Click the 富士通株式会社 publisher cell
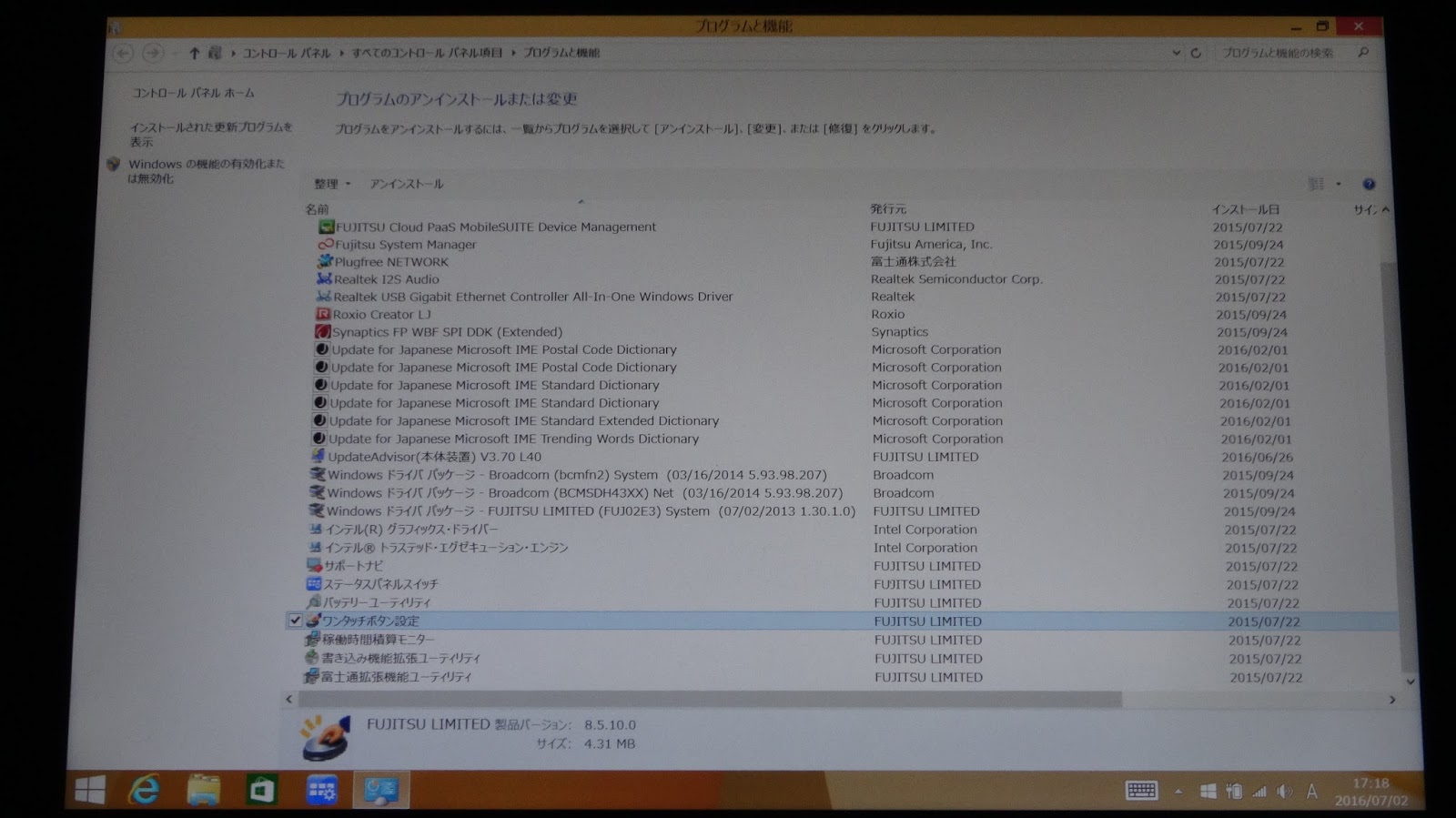The image size is (1456, 818). coord(914,261)
